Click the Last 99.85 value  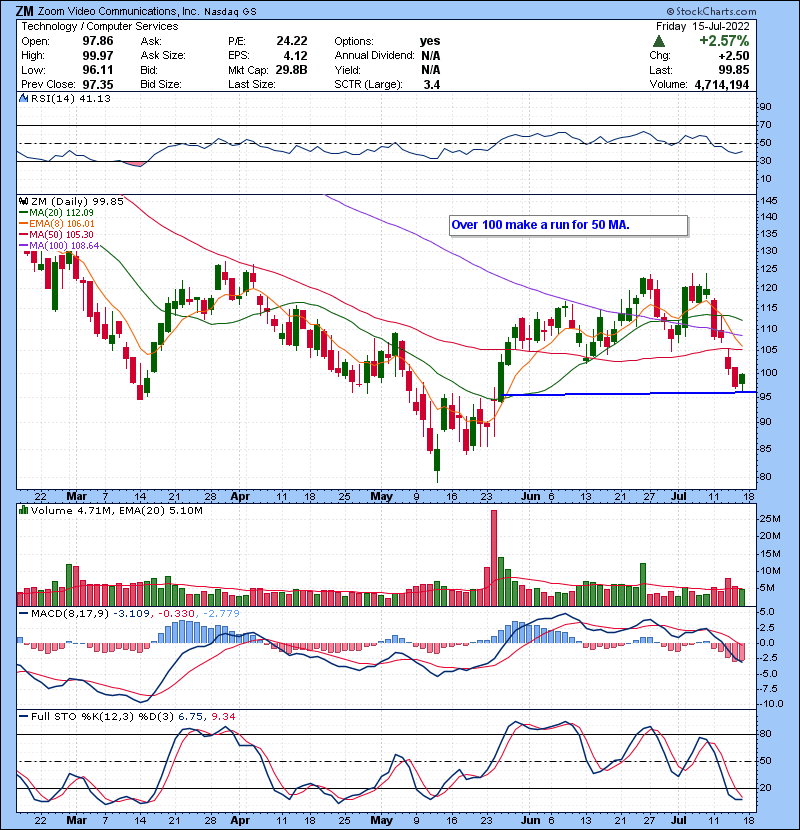click(x=734, y=70)
